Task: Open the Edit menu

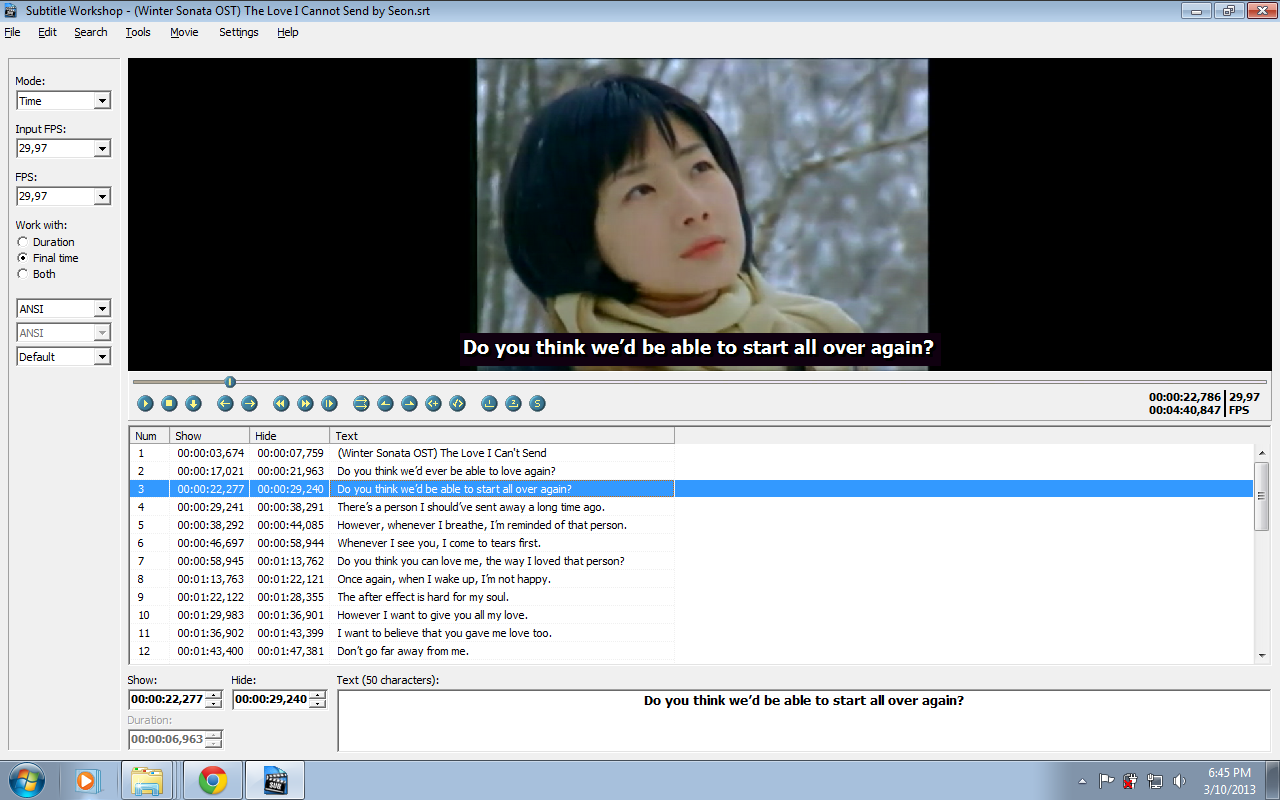Action: click(x=47, y=32)
